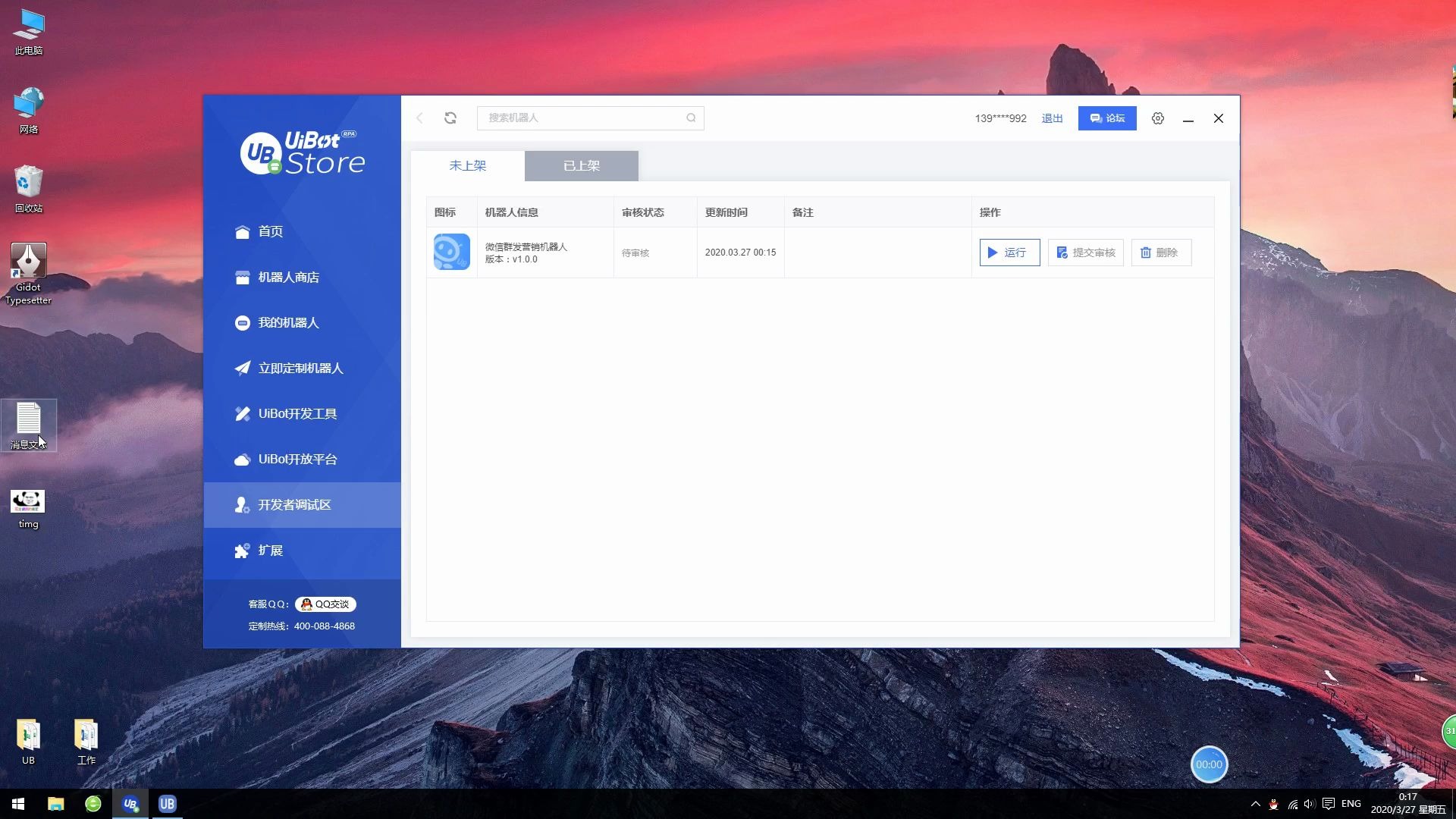Click the refresh icon in the top bar
1456x819 pixels.
pos(450,118)
